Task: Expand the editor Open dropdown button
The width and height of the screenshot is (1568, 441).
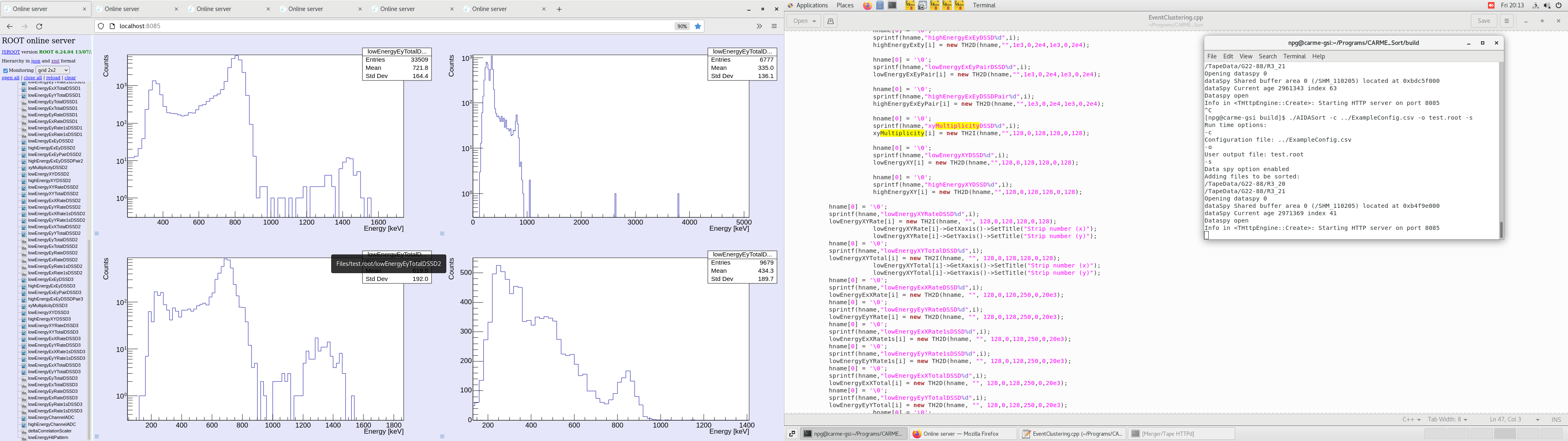Action: pyautogui.click(x=804, y=21)
